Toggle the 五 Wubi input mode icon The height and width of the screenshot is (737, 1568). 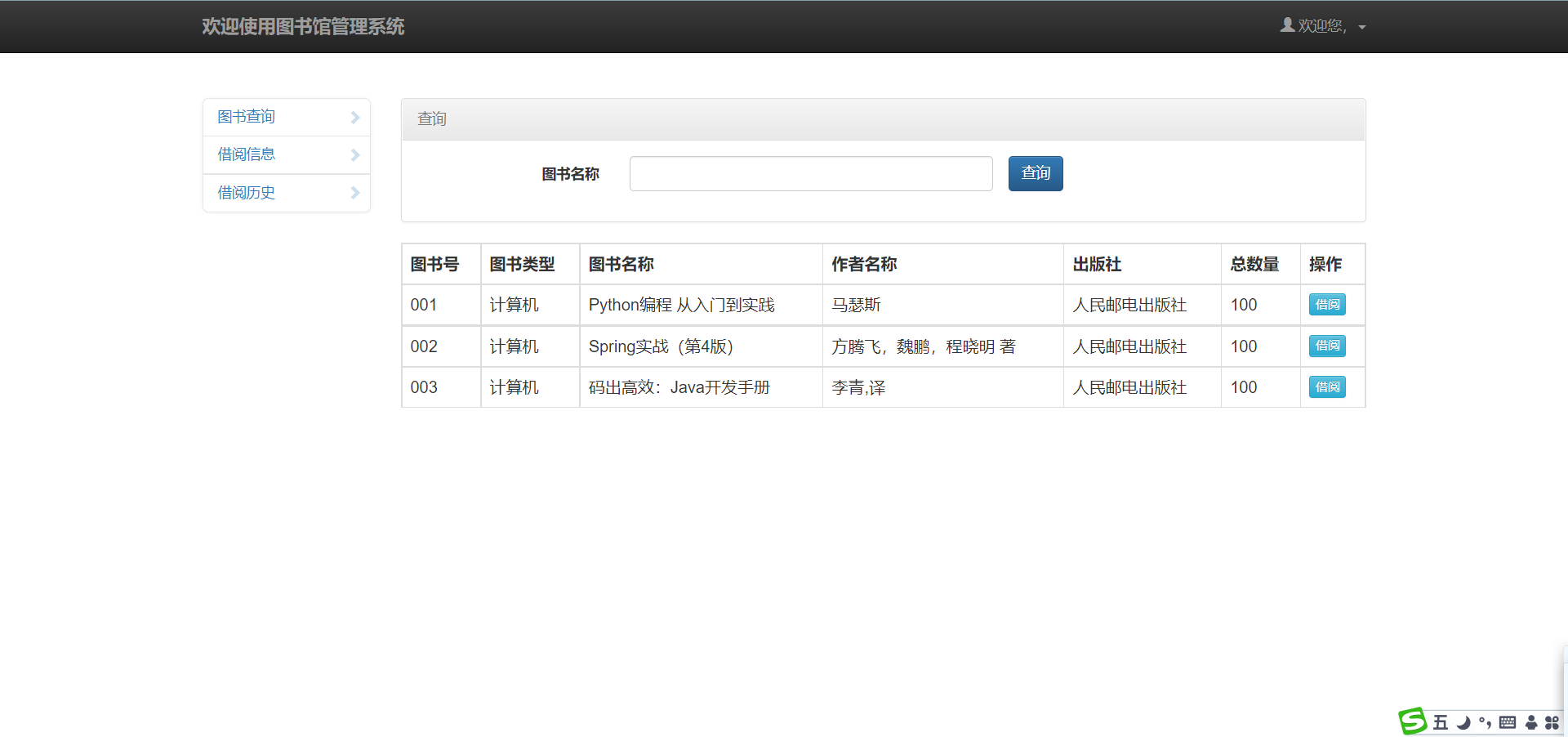(x=1441, y=722)
